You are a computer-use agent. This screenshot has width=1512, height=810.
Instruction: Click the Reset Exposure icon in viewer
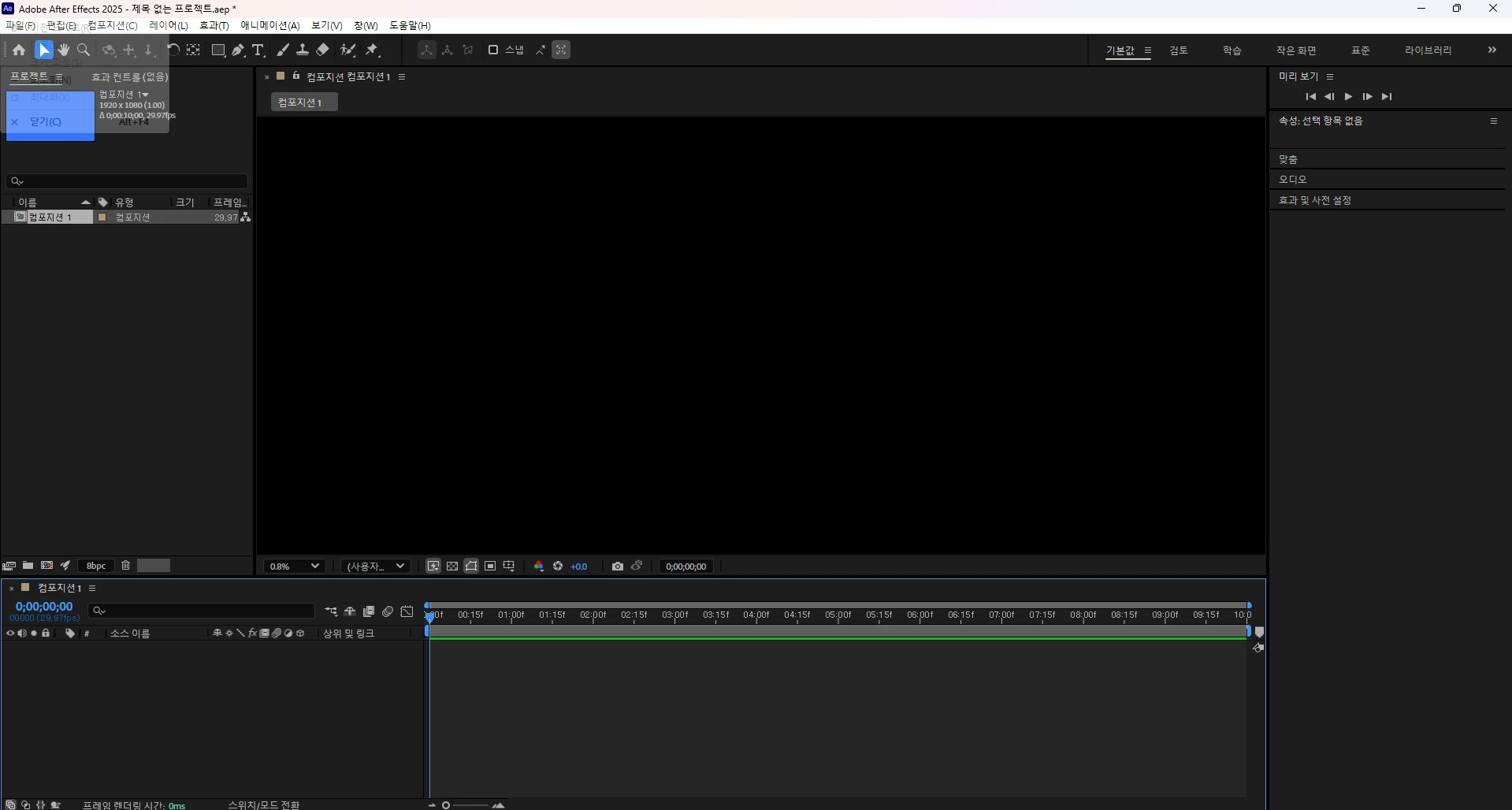(x=558, y=567)
